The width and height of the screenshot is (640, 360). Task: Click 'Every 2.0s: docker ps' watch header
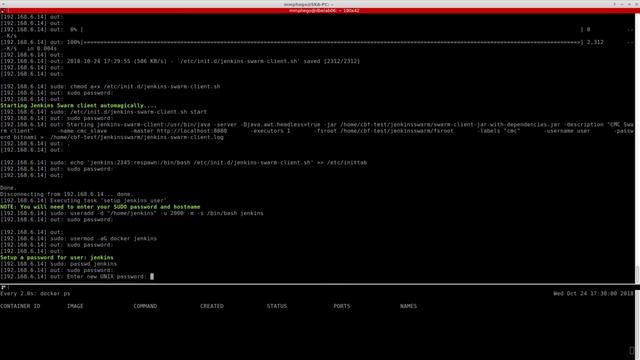[35, 293]
